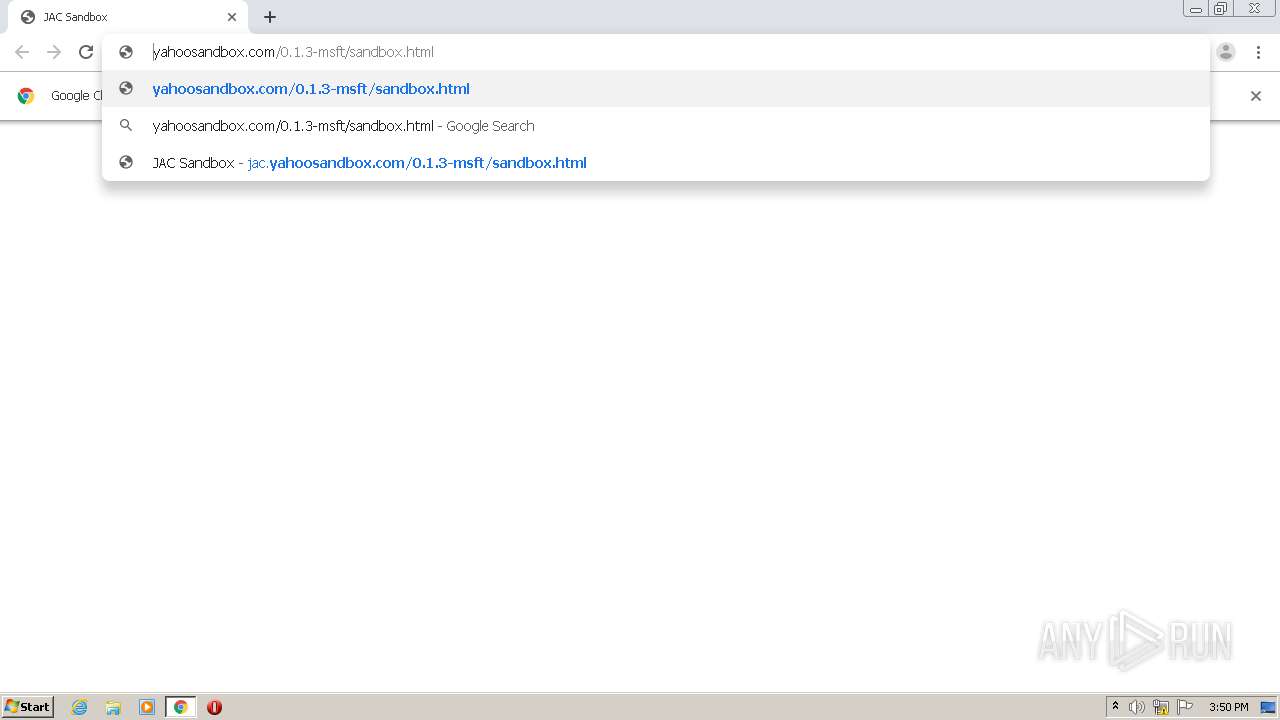Open the volume speaker tray icon
Viewport: 1280px width, 720px height.
tap(1137, 707)
